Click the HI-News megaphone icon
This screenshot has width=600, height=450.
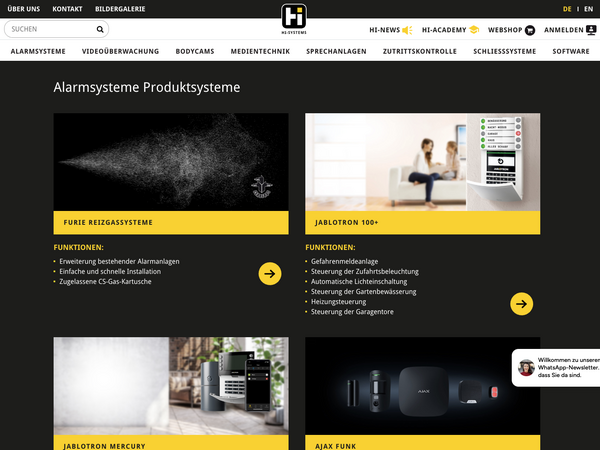pyautogui.click(x=407, y=30)
